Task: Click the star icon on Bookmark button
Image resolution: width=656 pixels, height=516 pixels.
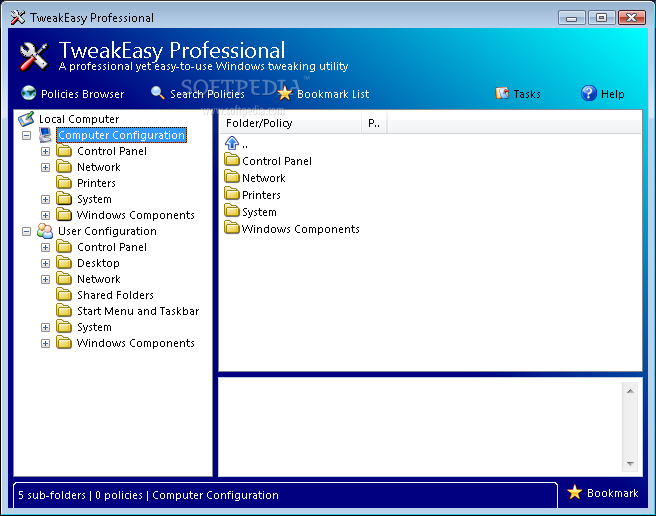Action: click(x=575, y=493)
